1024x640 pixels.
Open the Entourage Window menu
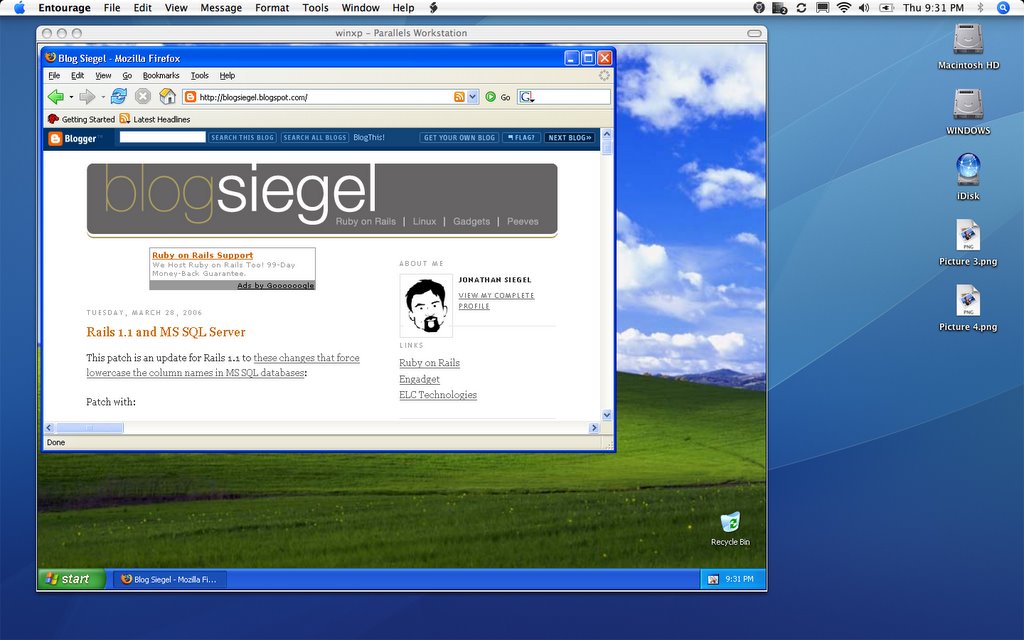[x=360, y=8]
